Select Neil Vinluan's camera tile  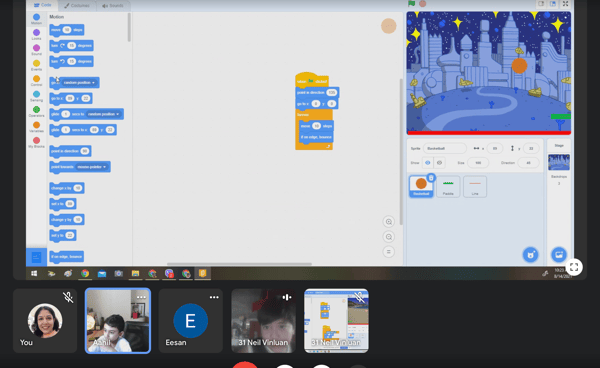[264, 321]
